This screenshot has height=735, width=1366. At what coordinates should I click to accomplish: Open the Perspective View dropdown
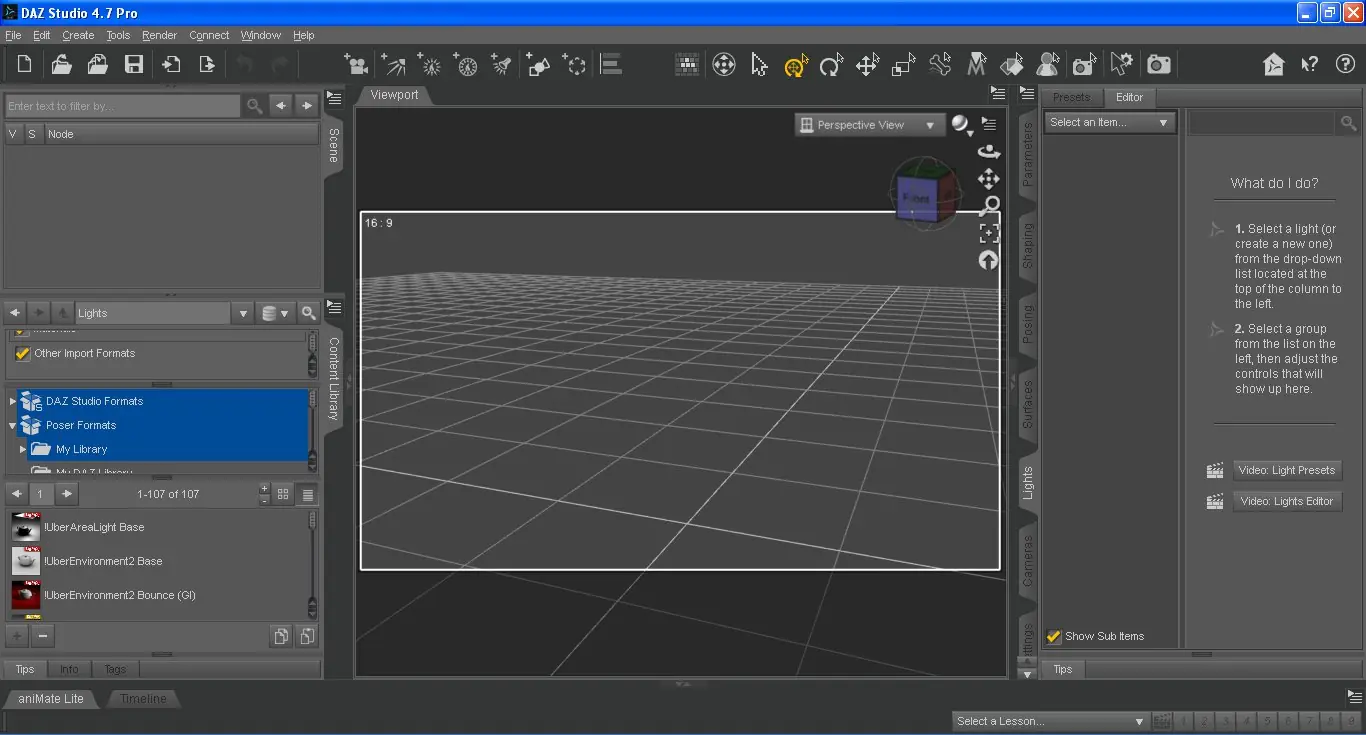[x=868, y=124]
